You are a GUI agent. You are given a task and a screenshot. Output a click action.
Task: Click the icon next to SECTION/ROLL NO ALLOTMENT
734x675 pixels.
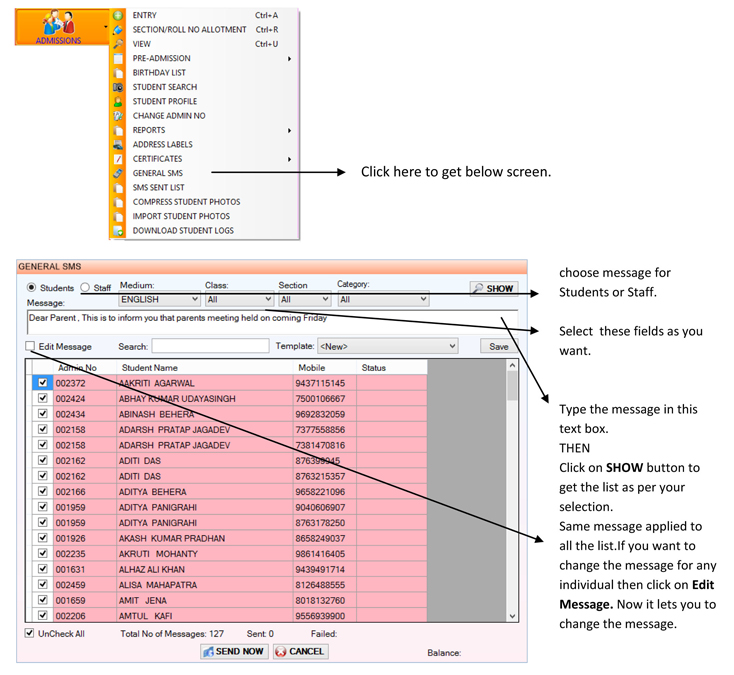118,30
